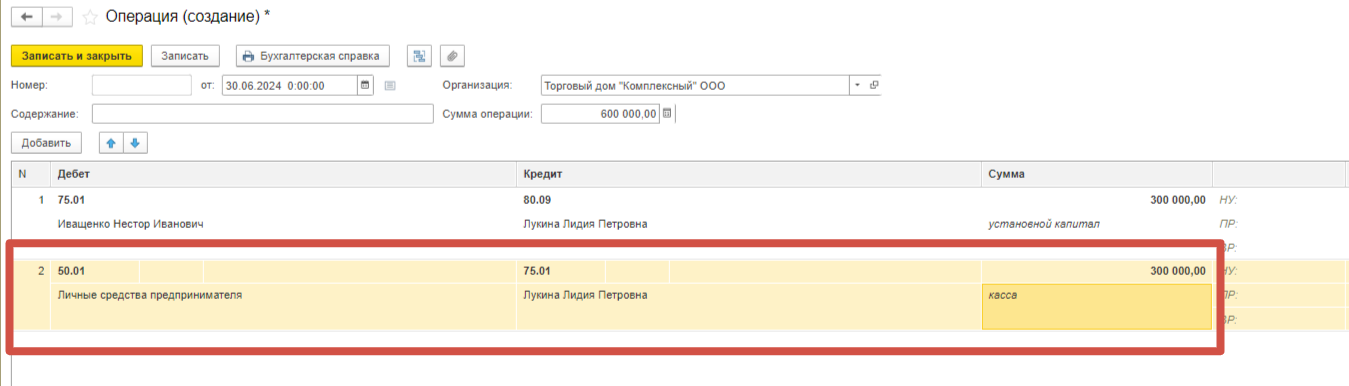Screen dimensions: 1349x386
Task: Expand the Организация dropdown list
Action: pyautogui.click(x=857, y=86)
